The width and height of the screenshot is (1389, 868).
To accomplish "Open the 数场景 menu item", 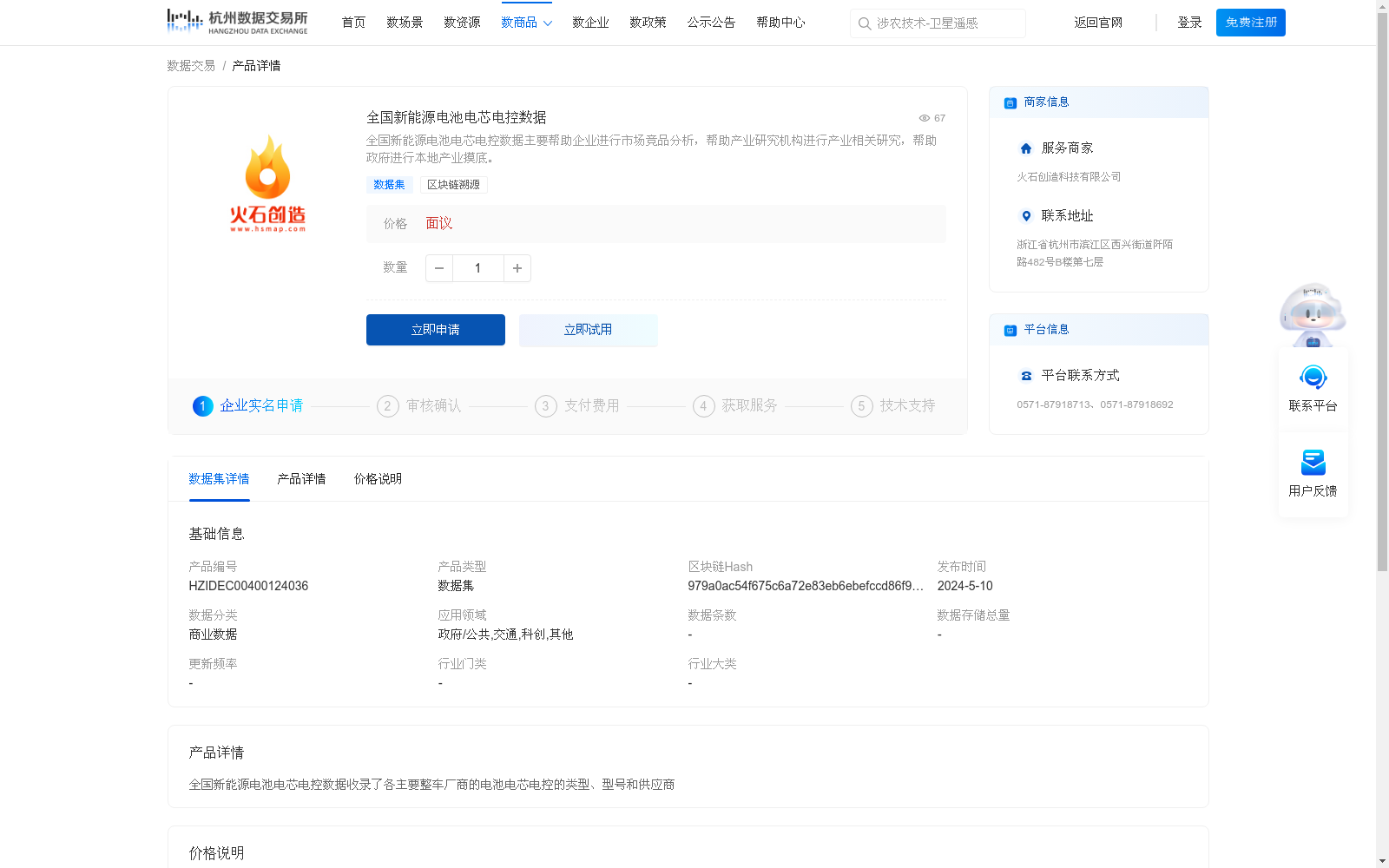I will coord(405,23).
